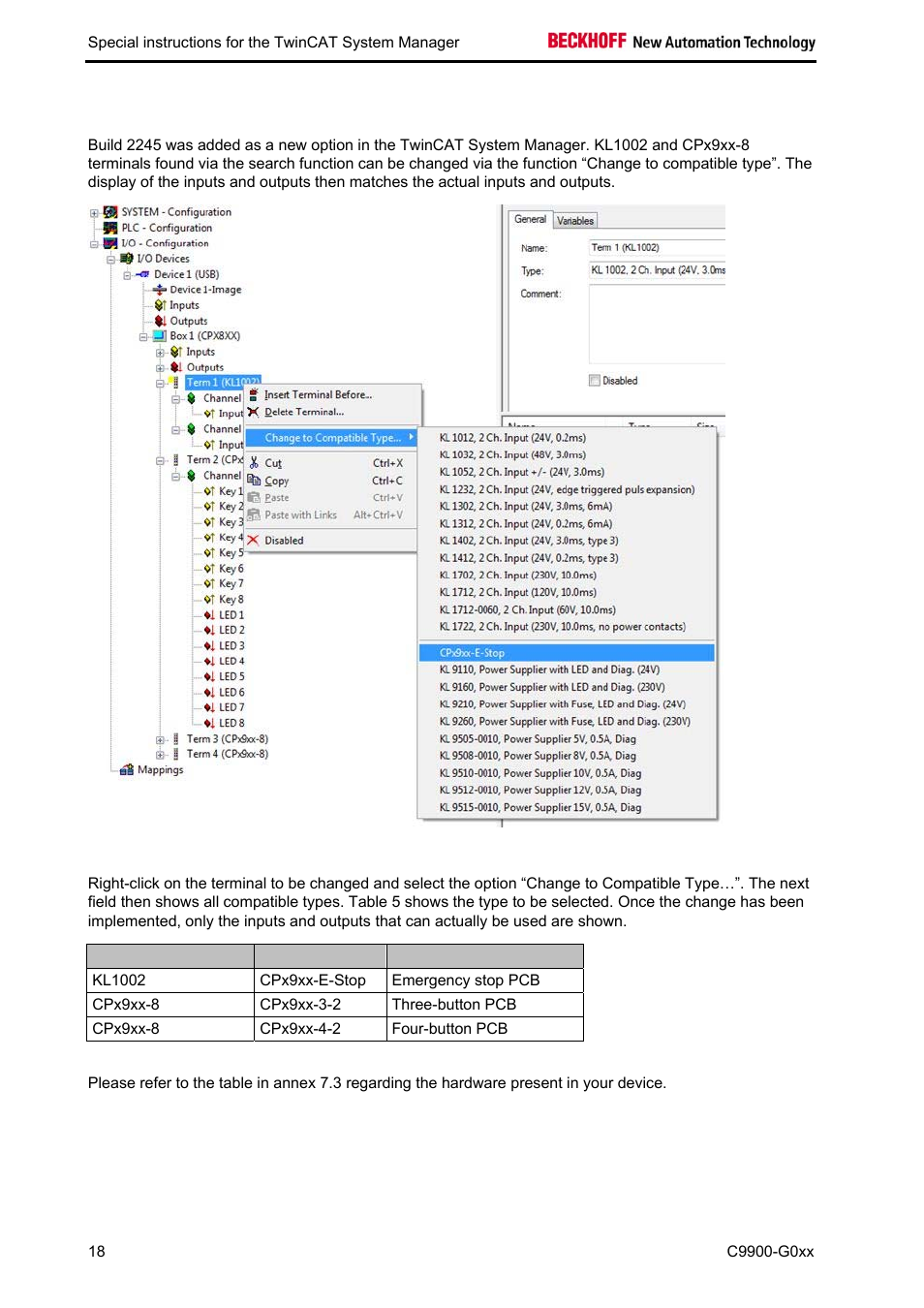Collapse the Device 1 (USB) node

click(127, 274)
